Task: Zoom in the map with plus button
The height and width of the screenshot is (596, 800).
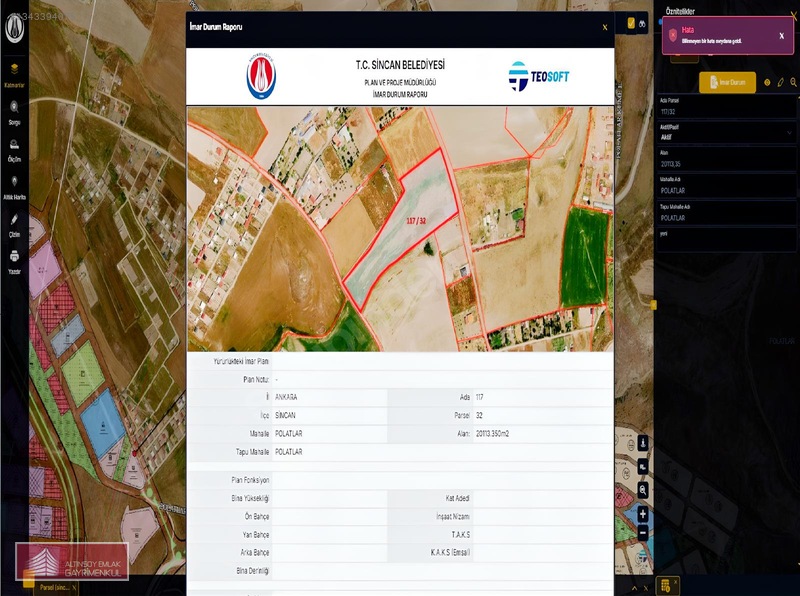Action: click(643, 514)
